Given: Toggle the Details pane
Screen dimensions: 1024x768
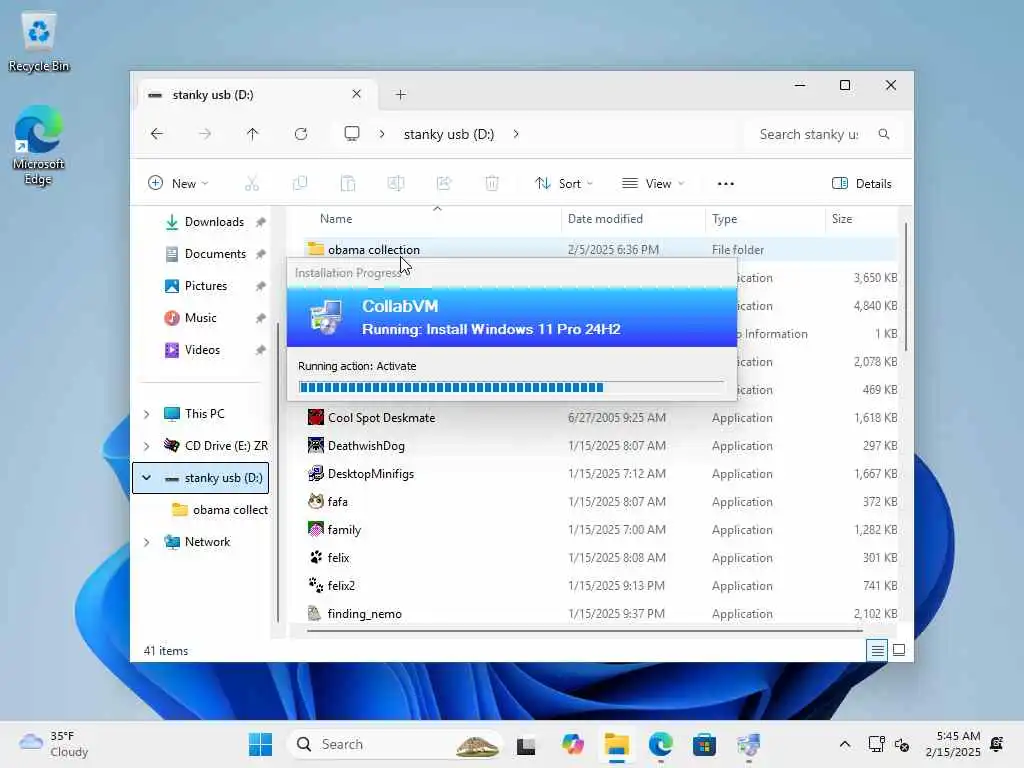Looking at the screenshot, I should point(861,184).
